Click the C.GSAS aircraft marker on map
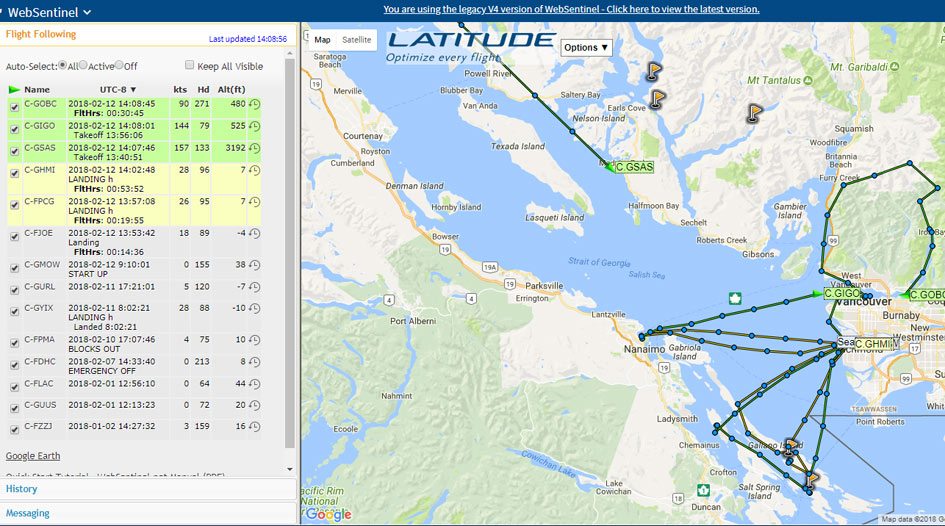 pos(610,167)
